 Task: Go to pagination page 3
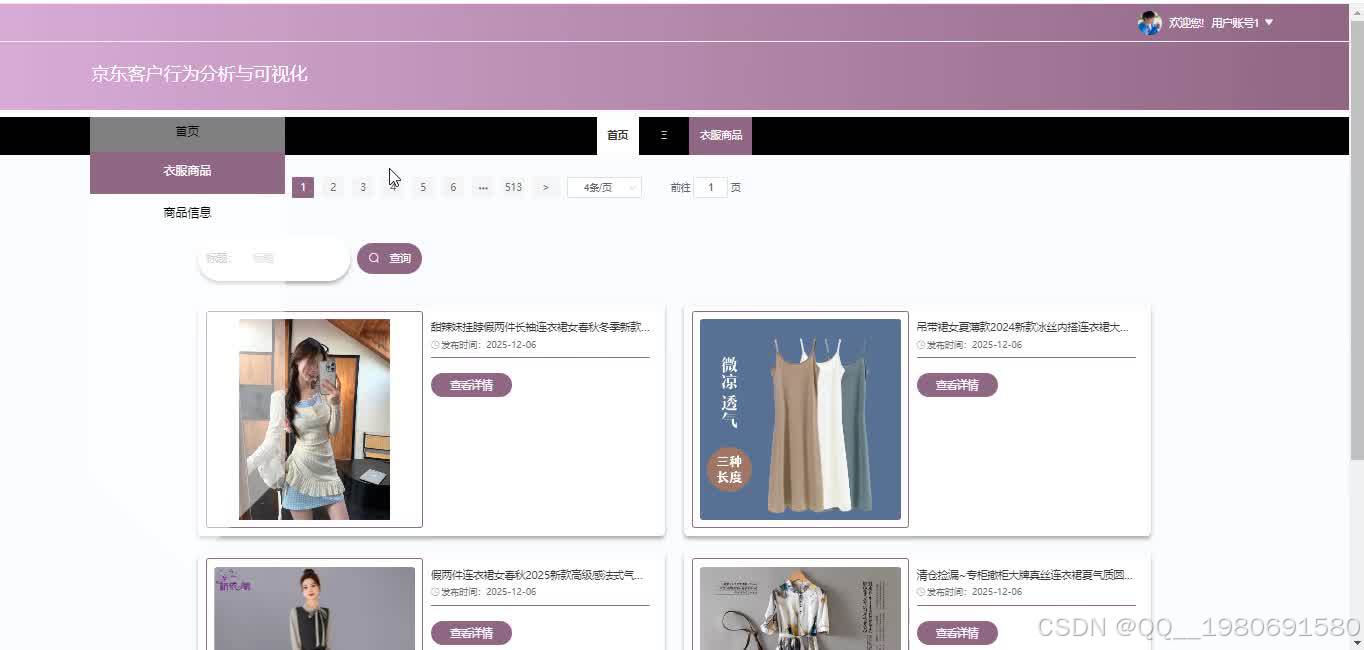[363, 187]
